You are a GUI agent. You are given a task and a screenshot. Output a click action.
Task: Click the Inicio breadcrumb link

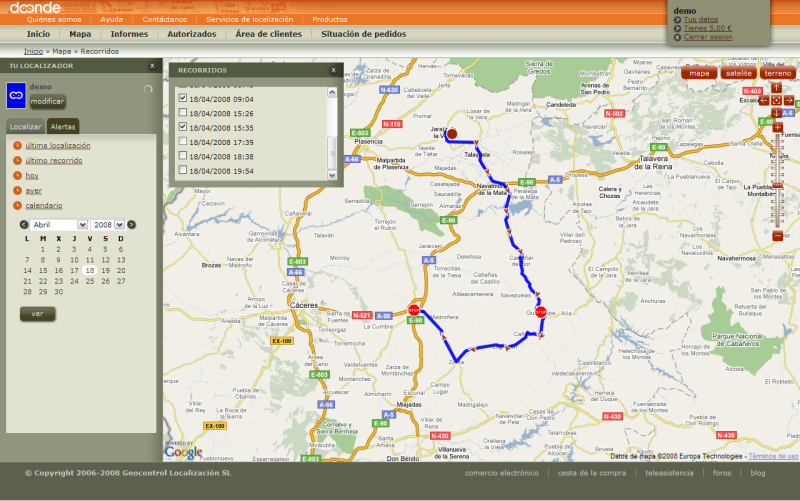[33, 51]
